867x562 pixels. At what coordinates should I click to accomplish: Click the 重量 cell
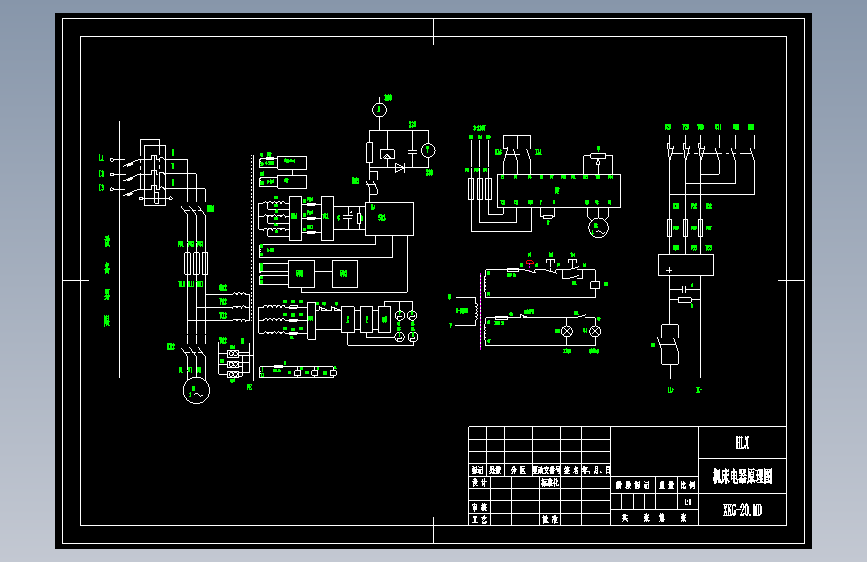pyautogui.click(x=667, y=485)
